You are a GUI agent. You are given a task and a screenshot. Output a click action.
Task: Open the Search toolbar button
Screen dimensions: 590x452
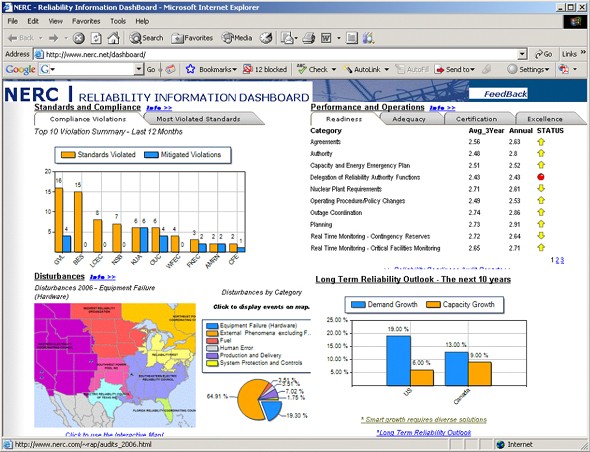[146, 38]
